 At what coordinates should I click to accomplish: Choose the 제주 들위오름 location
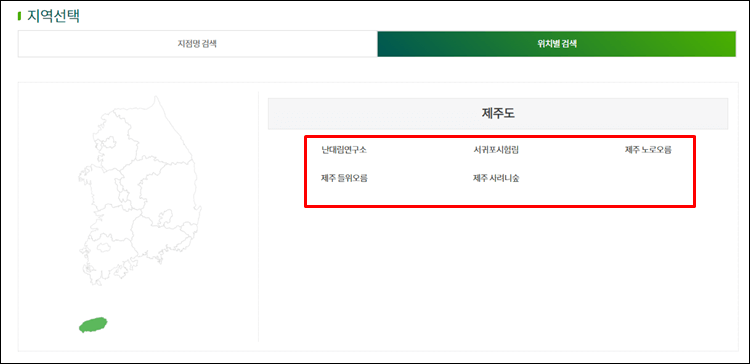coord(344,178)
